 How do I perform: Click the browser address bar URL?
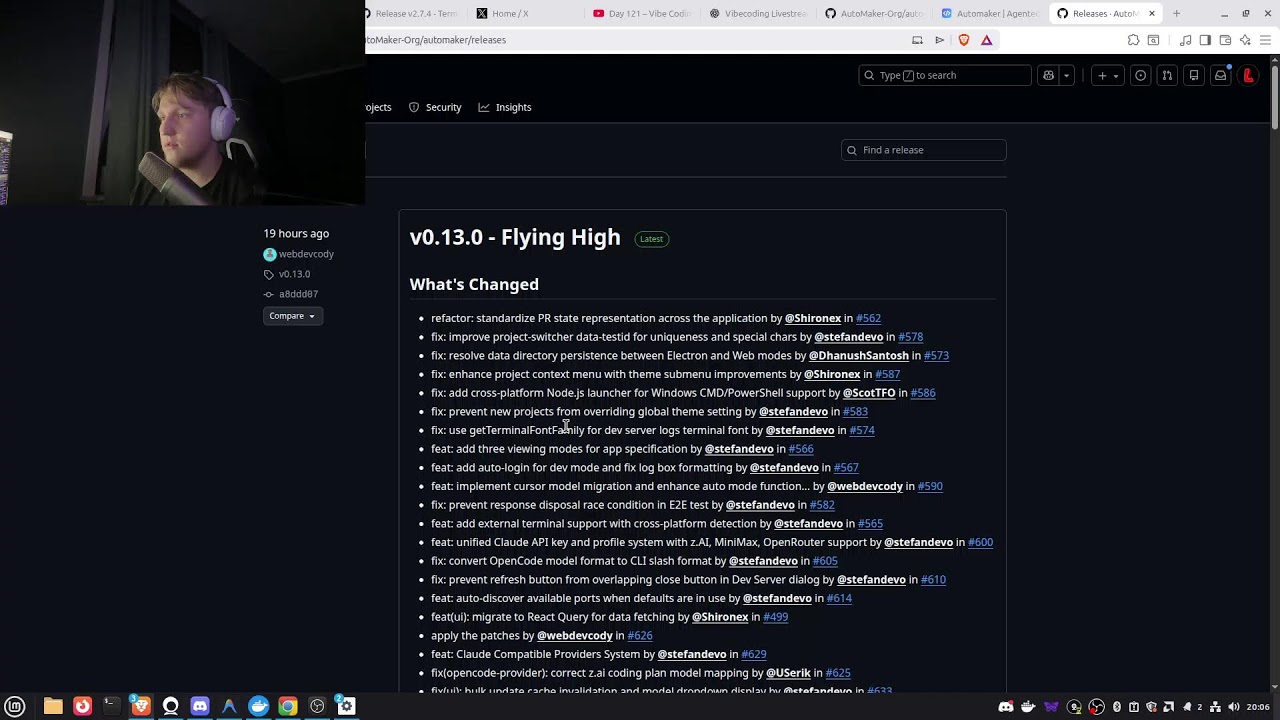click(437, 40)
